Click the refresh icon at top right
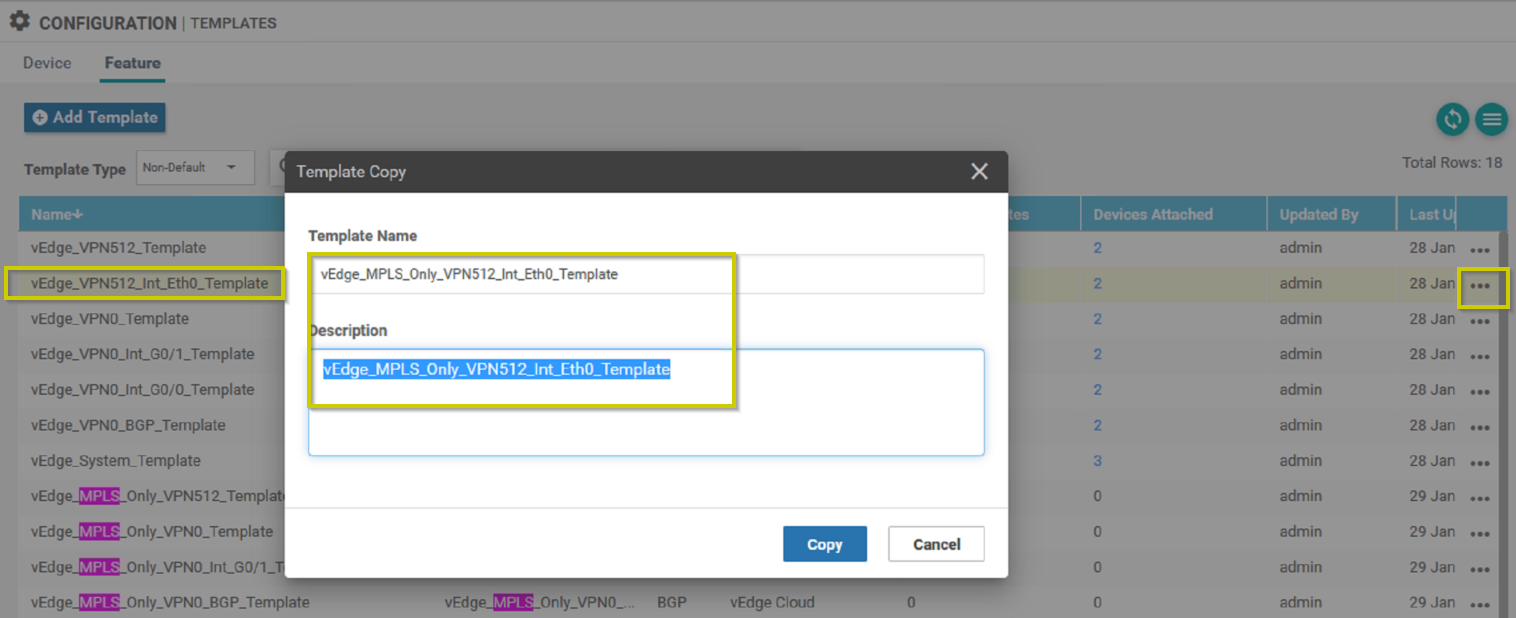Viewport: 1516px width, 618px height. [1452, 120]
